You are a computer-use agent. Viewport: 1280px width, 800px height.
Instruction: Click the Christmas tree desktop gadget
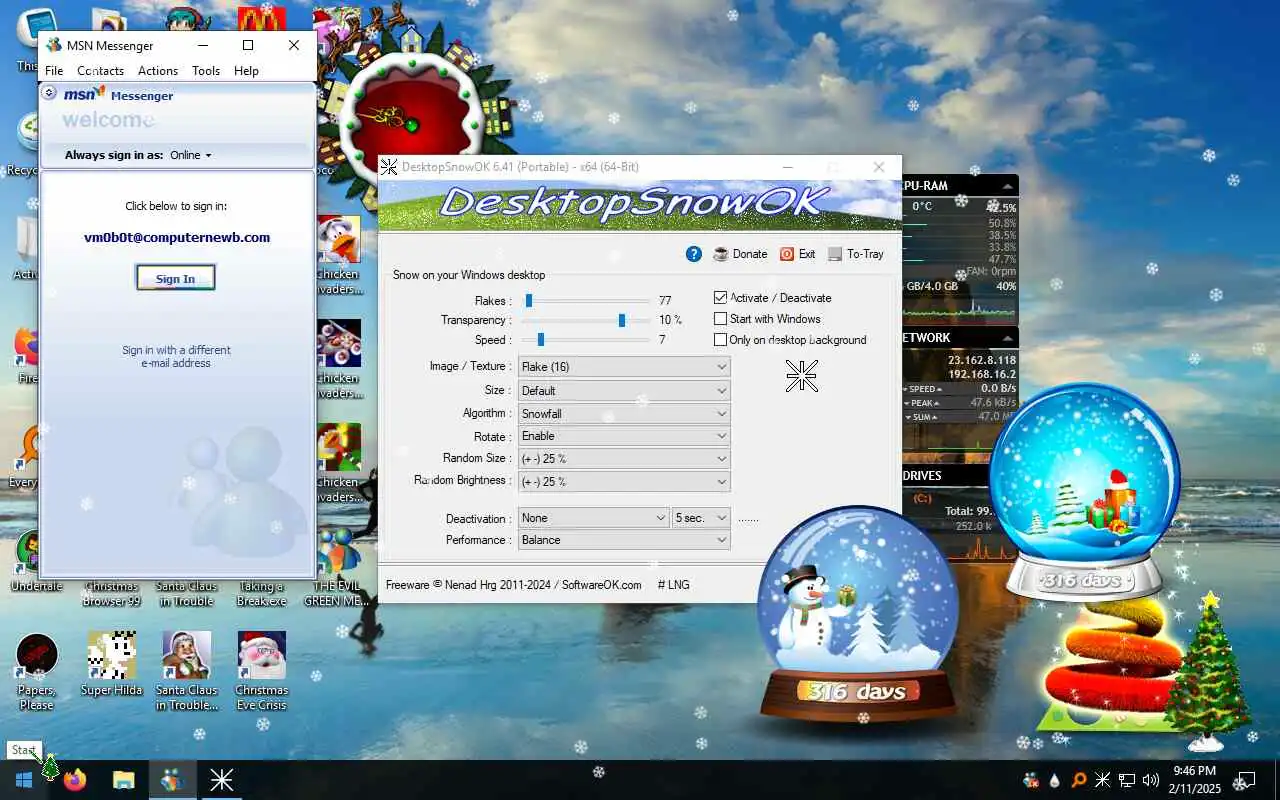[x=1208, y=672]
